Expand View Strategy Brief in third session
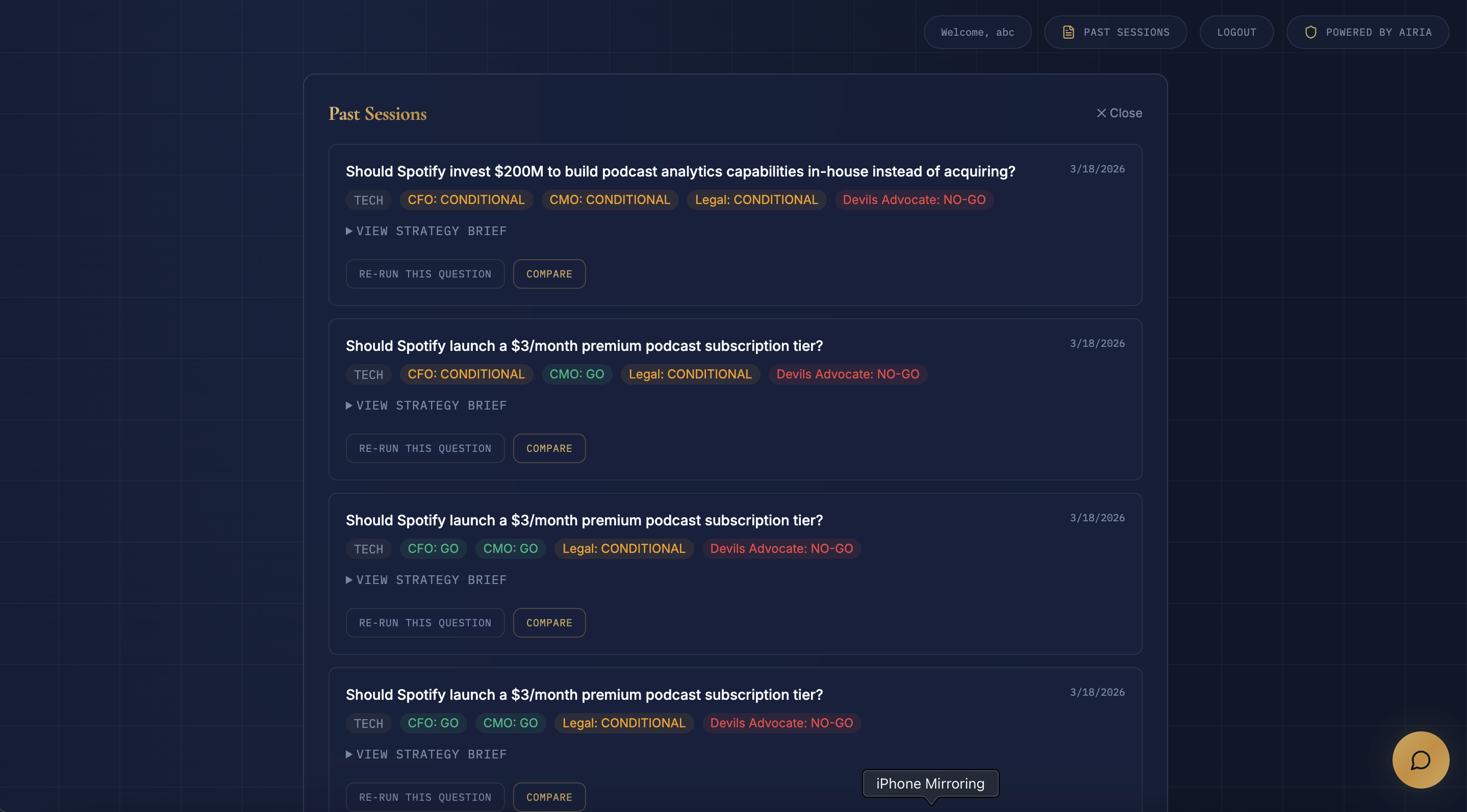The height and width of the screenshot is (812, 1467). (x=426, y=580)
